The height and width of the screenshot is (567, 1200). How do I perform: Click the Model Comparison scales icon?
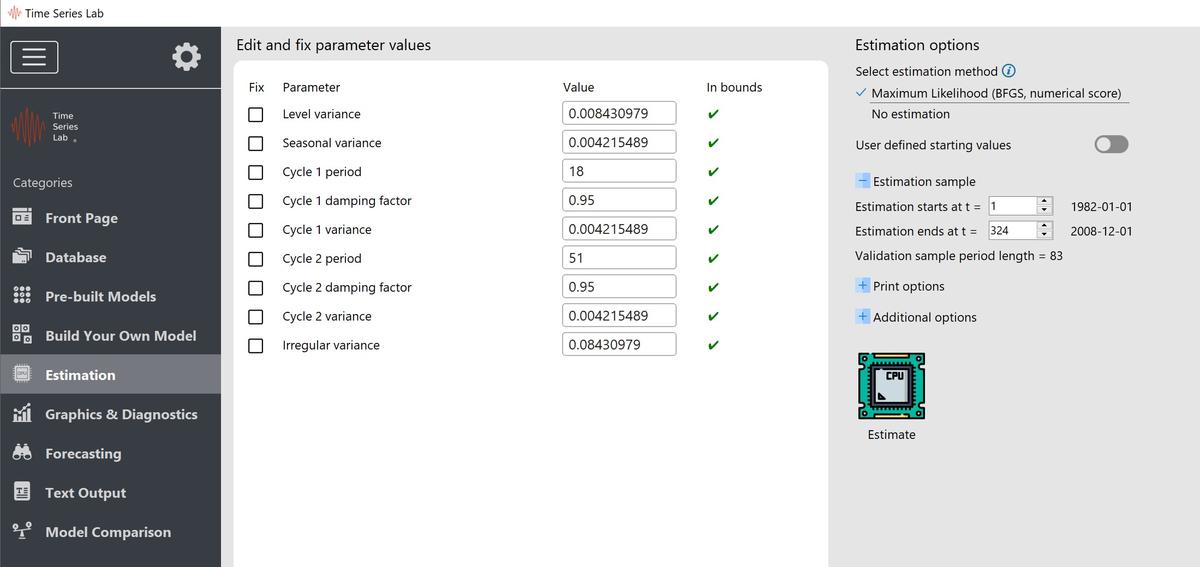pyautogui.click(x=22, y=531)
